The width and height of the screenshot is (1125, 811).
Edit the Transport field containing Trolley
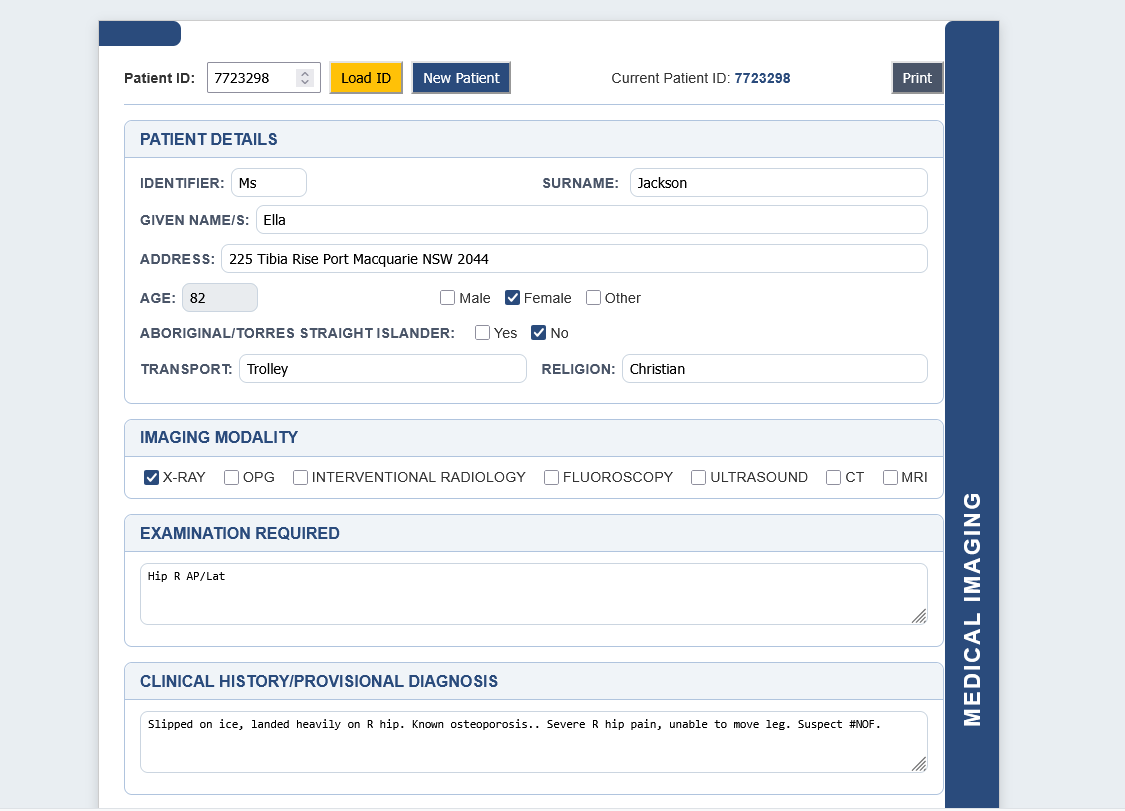(x=382, y=369)
